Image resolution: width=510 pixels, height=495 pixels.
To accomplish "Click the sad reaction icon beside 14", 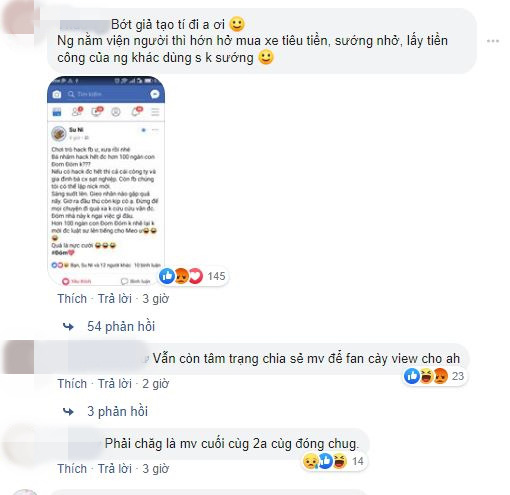I will tap(310, 461).
